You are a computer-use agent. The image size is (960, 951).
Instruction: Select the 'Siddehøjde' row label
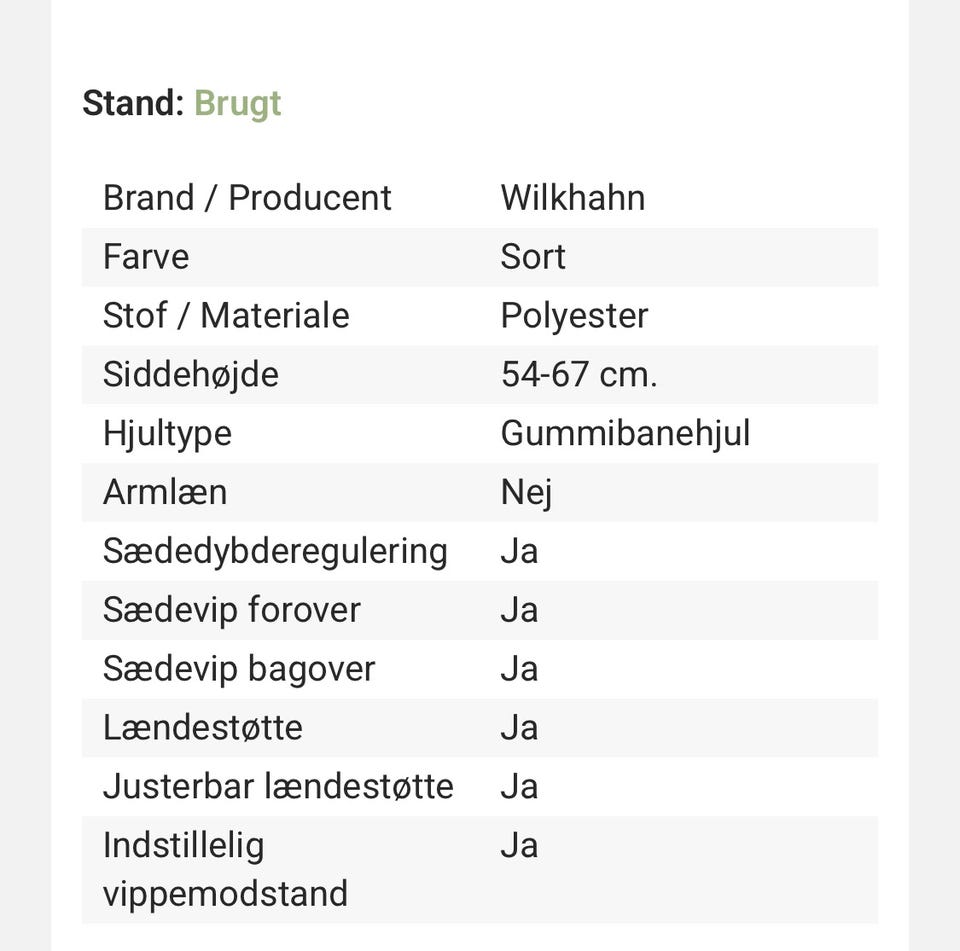pyautogui.click(x=190, y=374)
